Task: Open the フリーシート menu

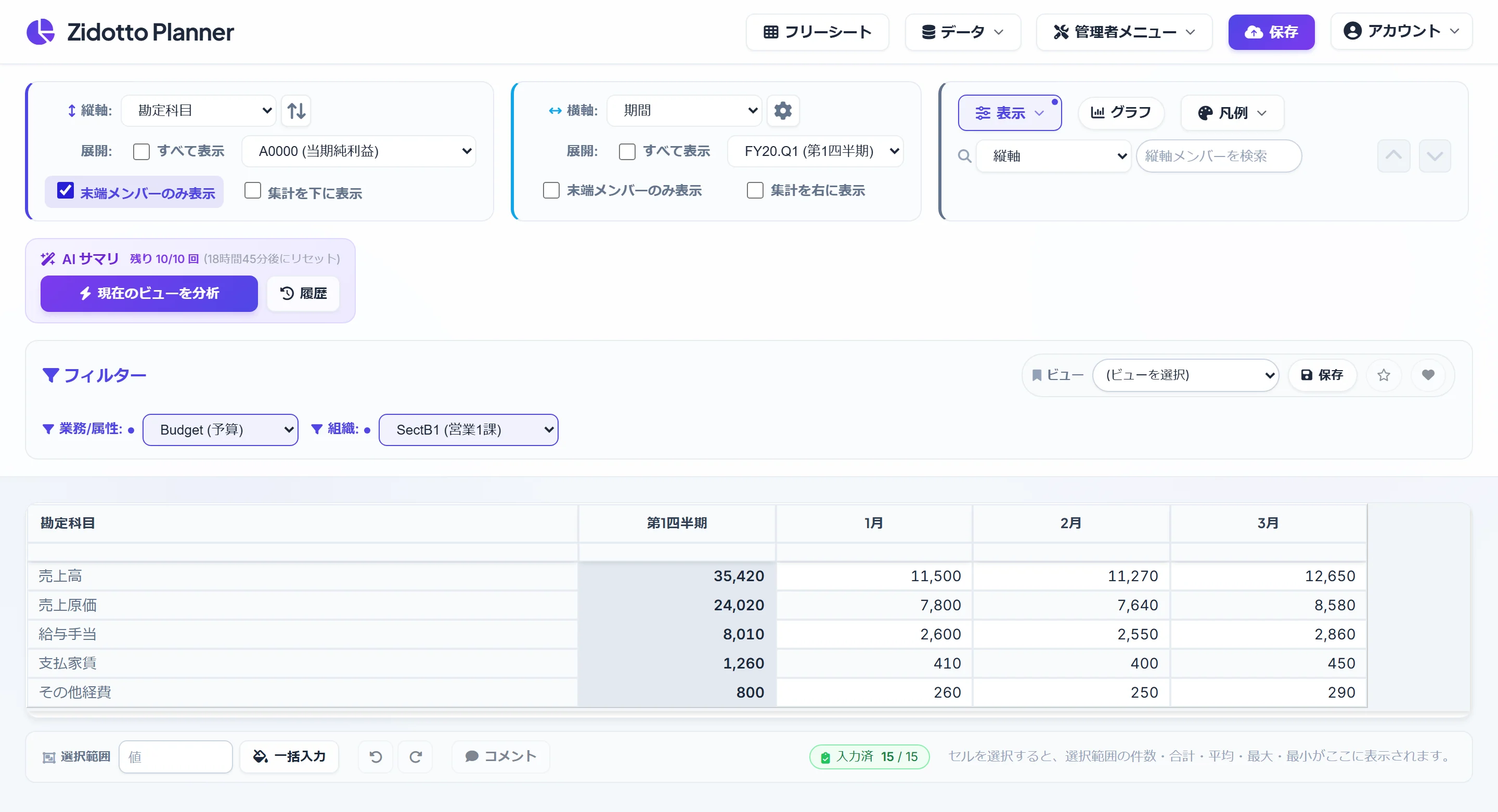Action: tap(817, 32)
